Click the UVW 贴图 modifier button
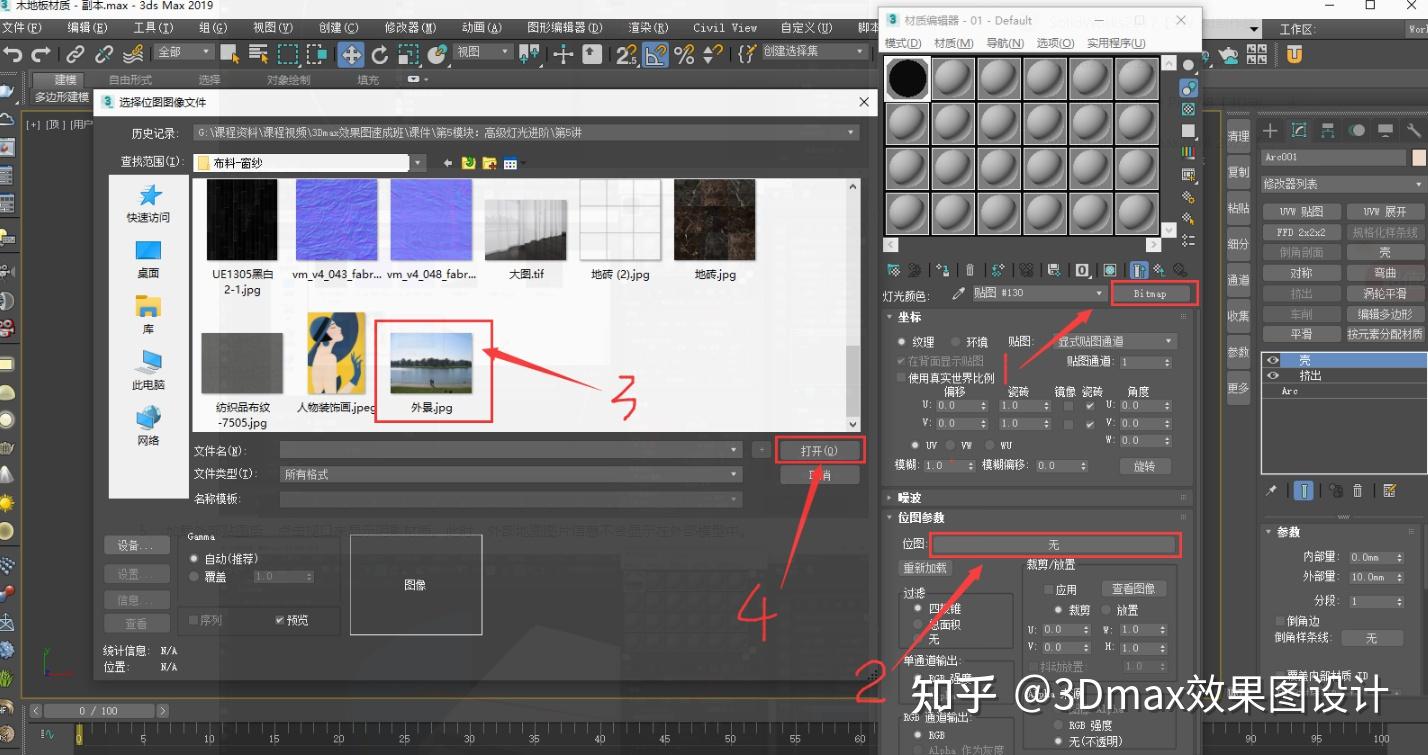Image resolution: width=1428 pixels, height=755 pixels. (x=1303, y=211)
